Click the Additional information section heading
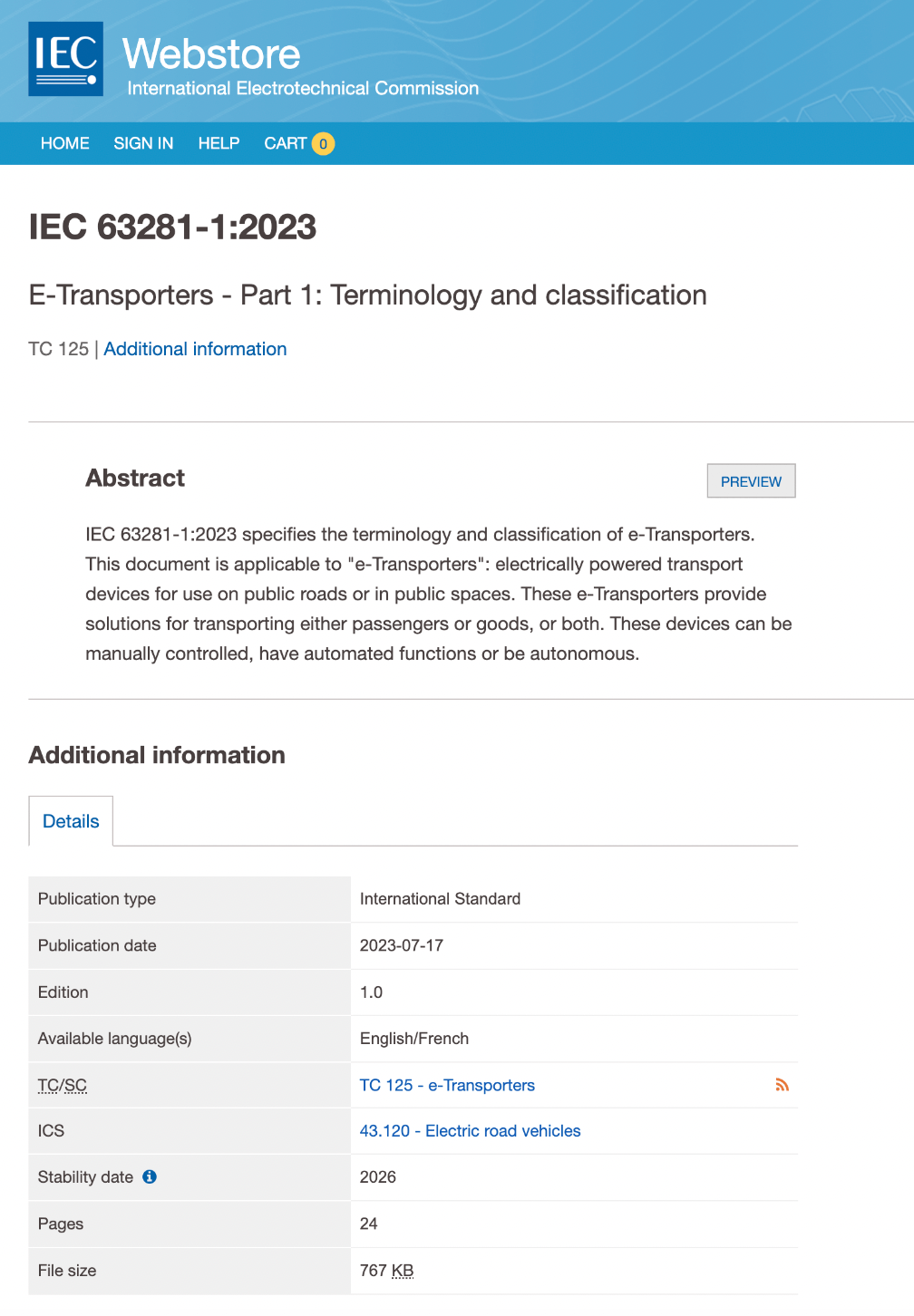Viewport: 914px width, 1316px height. 157,755
